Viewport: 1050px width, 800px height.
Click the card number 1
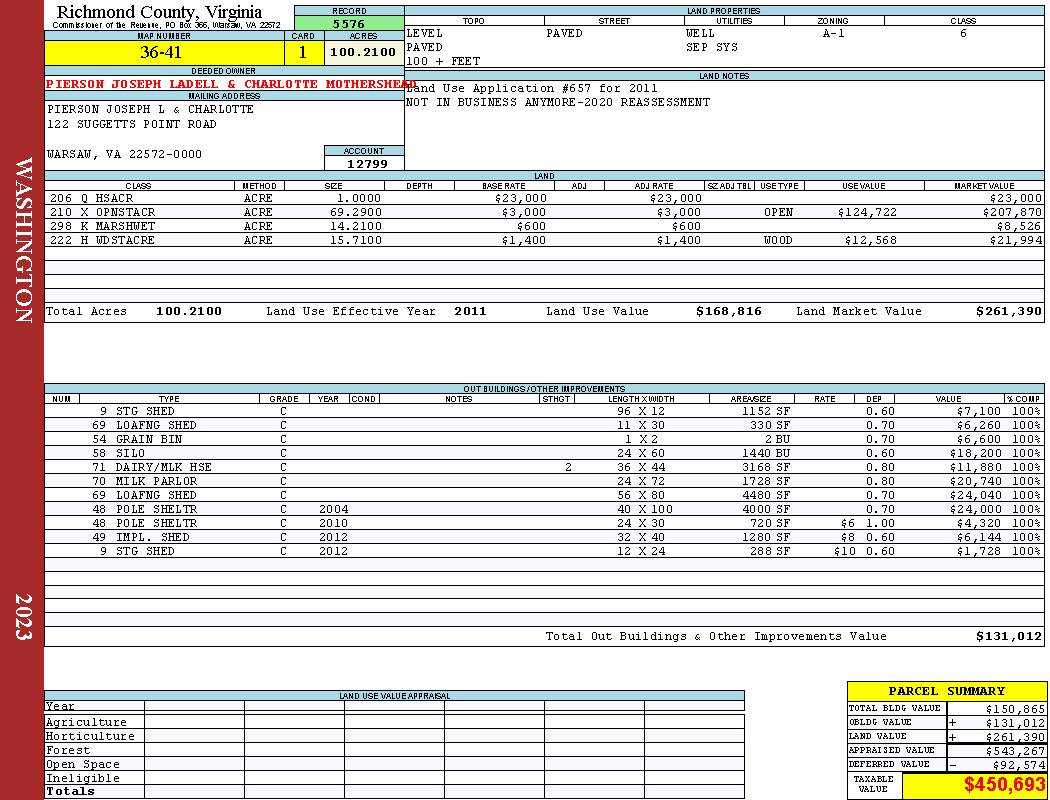(x=303, y=52)
